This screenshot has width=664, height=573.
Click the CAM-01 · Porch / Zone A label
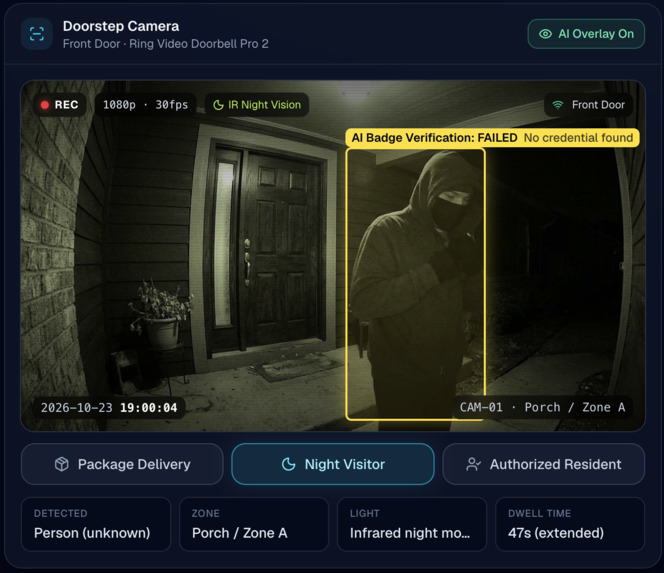(542, 407)
